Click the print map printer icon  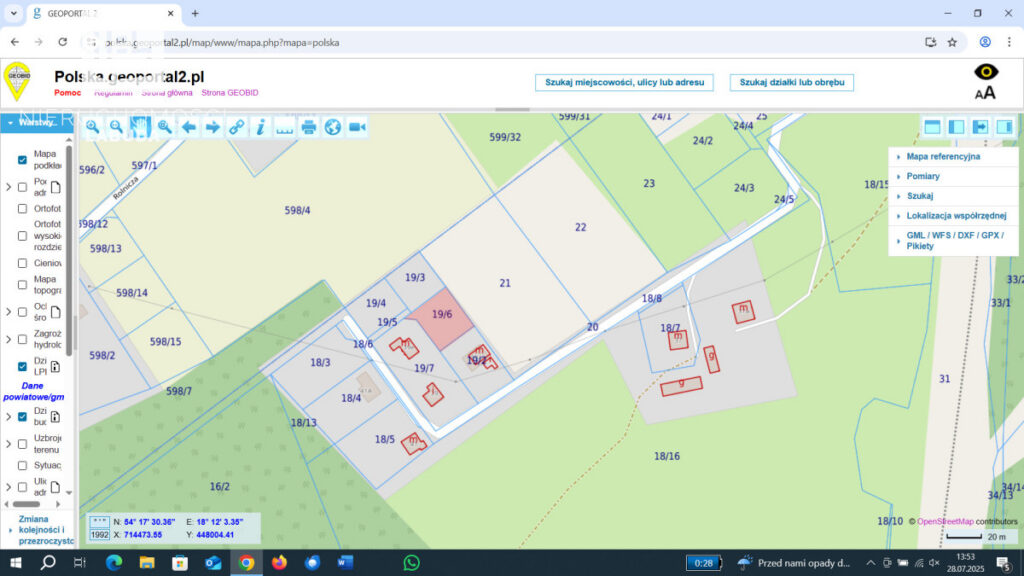(x=309, y=127)
